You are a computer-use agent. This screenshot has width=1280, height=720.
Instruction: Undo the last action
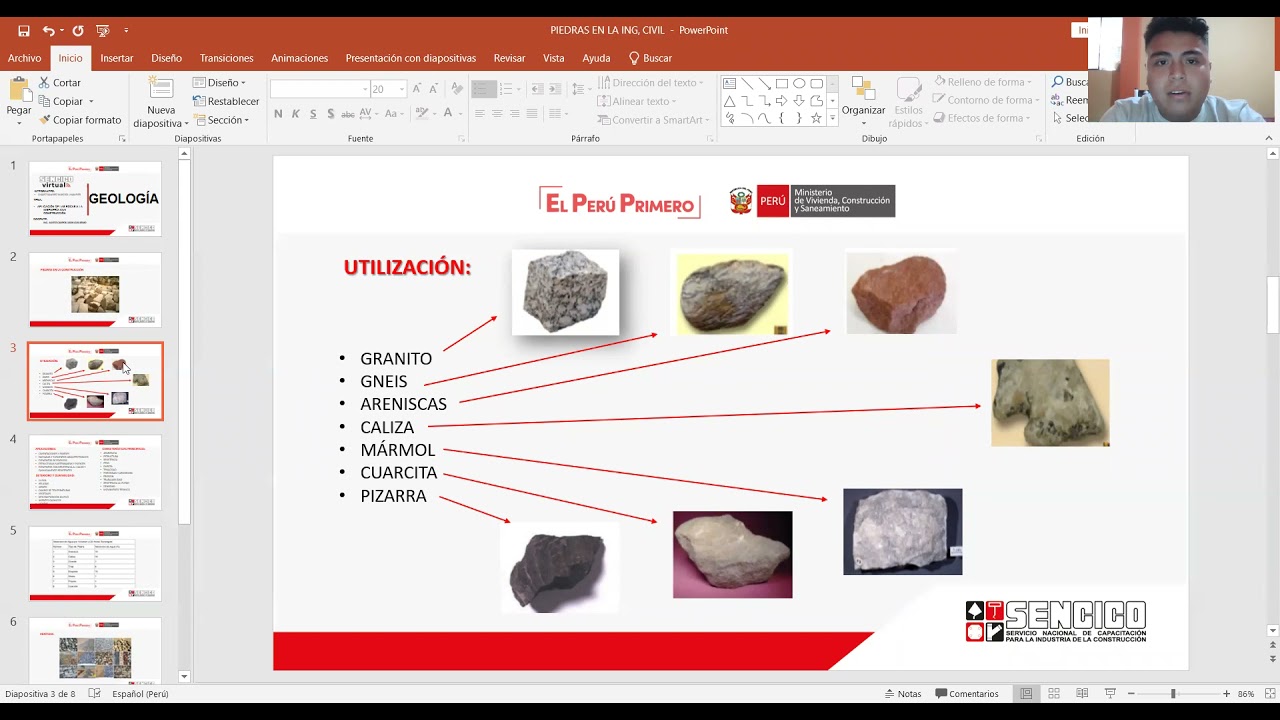click(48, 31)
